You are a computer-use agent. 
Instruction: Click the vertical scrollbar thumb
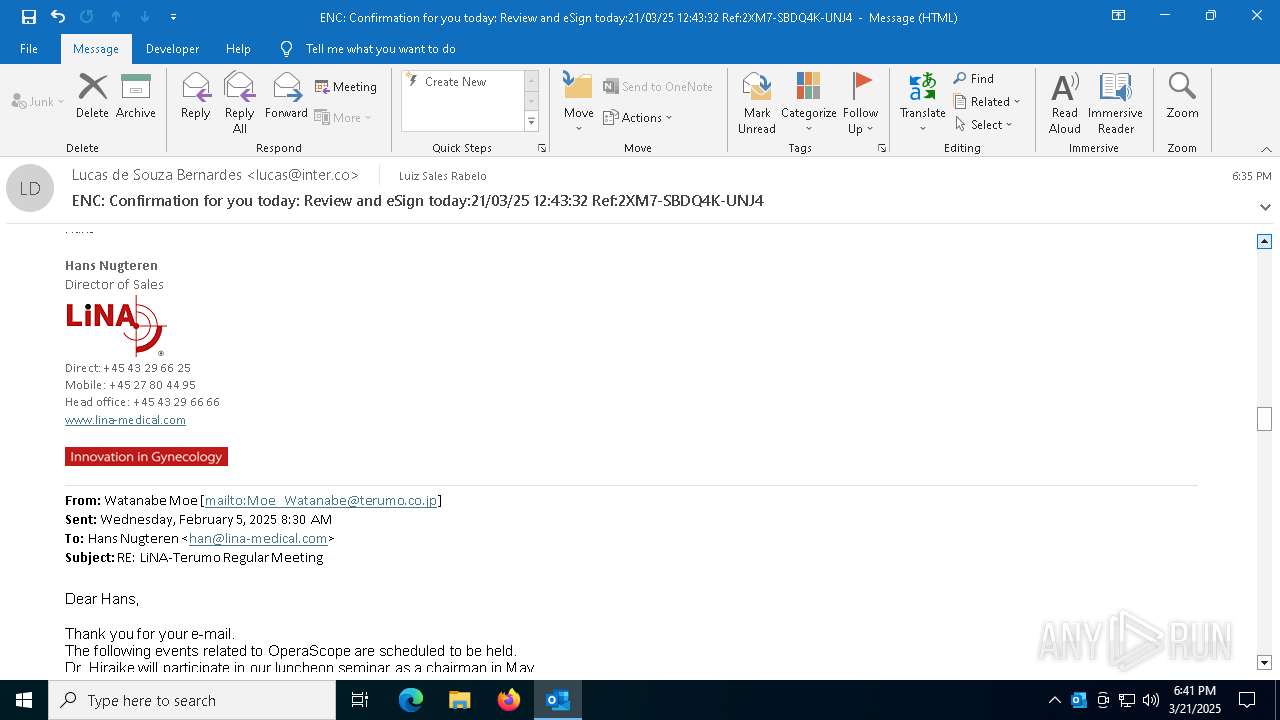click(x=1264, y=419)
